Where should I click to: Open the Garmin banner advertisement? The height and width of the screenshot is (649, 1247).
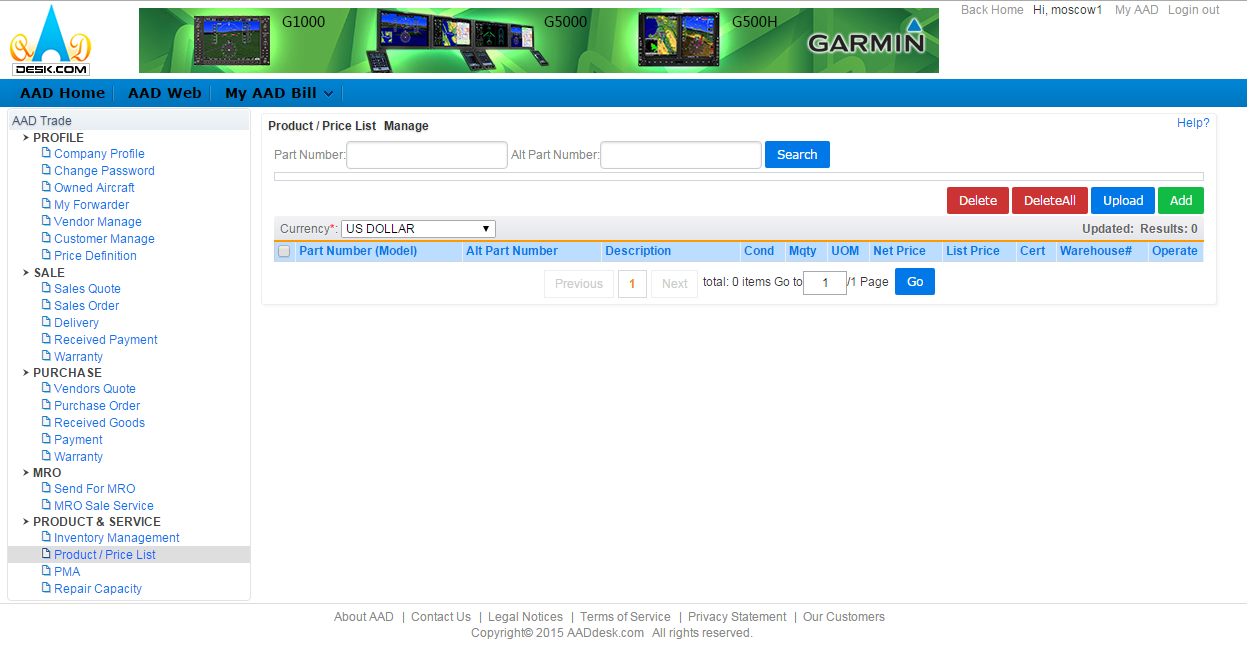[x=539, y=40]
